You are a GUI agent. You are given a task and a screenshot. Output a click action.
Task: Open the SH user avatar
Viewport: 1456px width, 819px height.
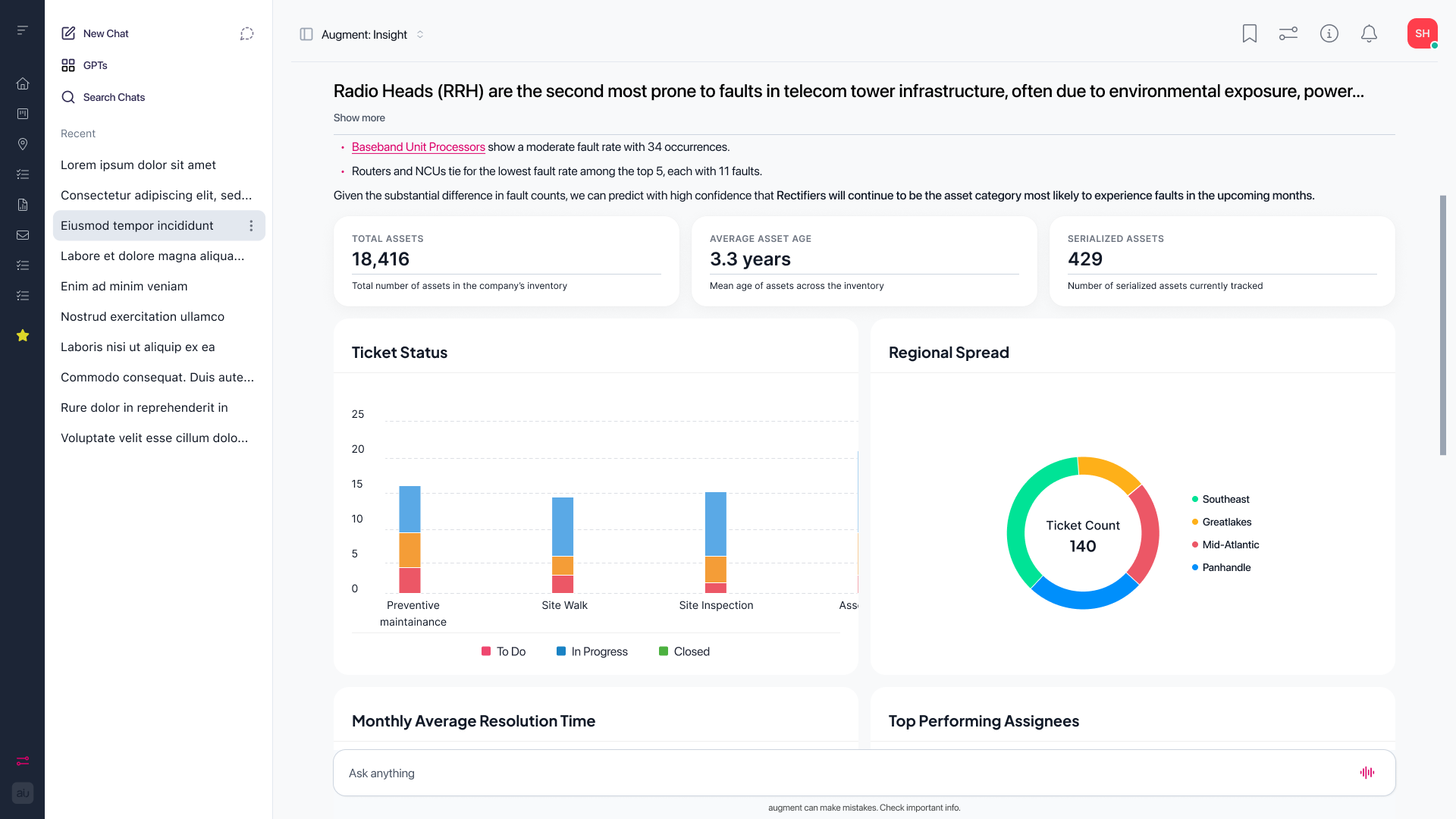1423,33
